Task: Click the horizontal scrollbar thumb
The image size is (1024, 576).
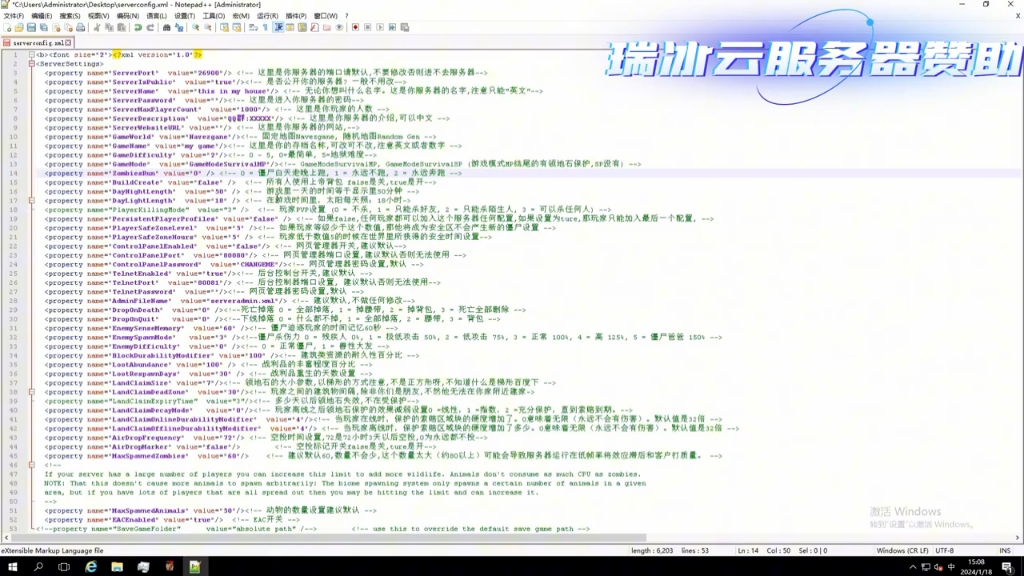Action: [328, 538]
